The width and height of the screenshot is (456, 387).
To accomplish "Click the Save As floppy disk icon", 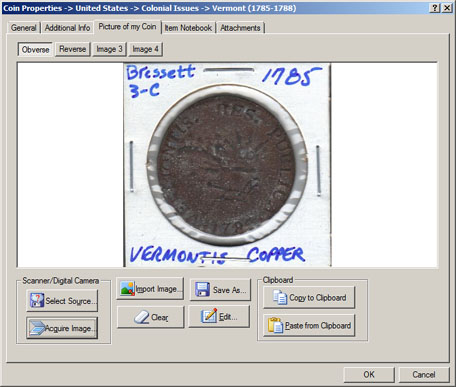I will 202,289.
